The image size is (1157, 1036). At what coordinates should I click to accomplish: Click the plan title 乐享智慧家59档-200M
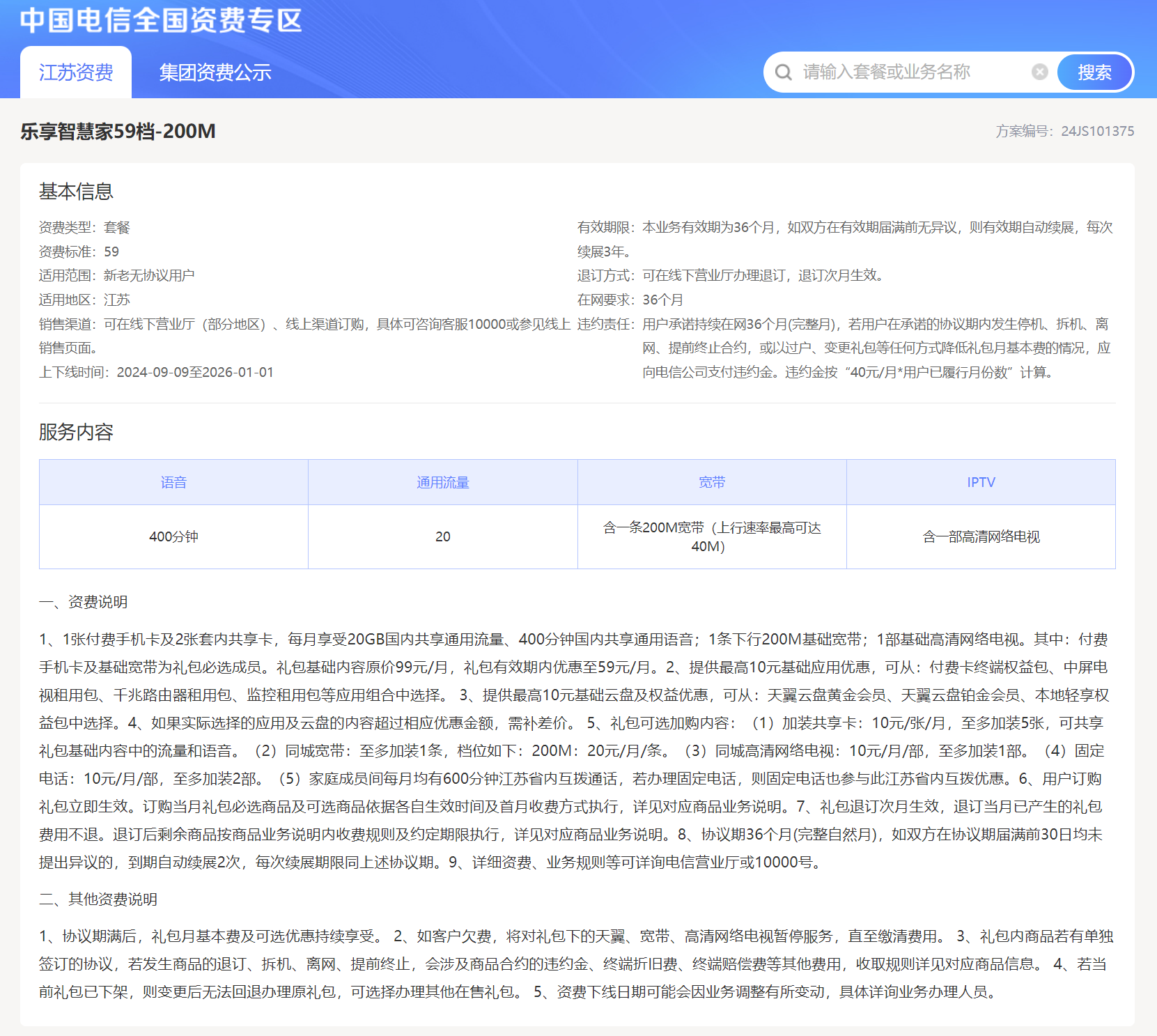[x=117, y=132]
